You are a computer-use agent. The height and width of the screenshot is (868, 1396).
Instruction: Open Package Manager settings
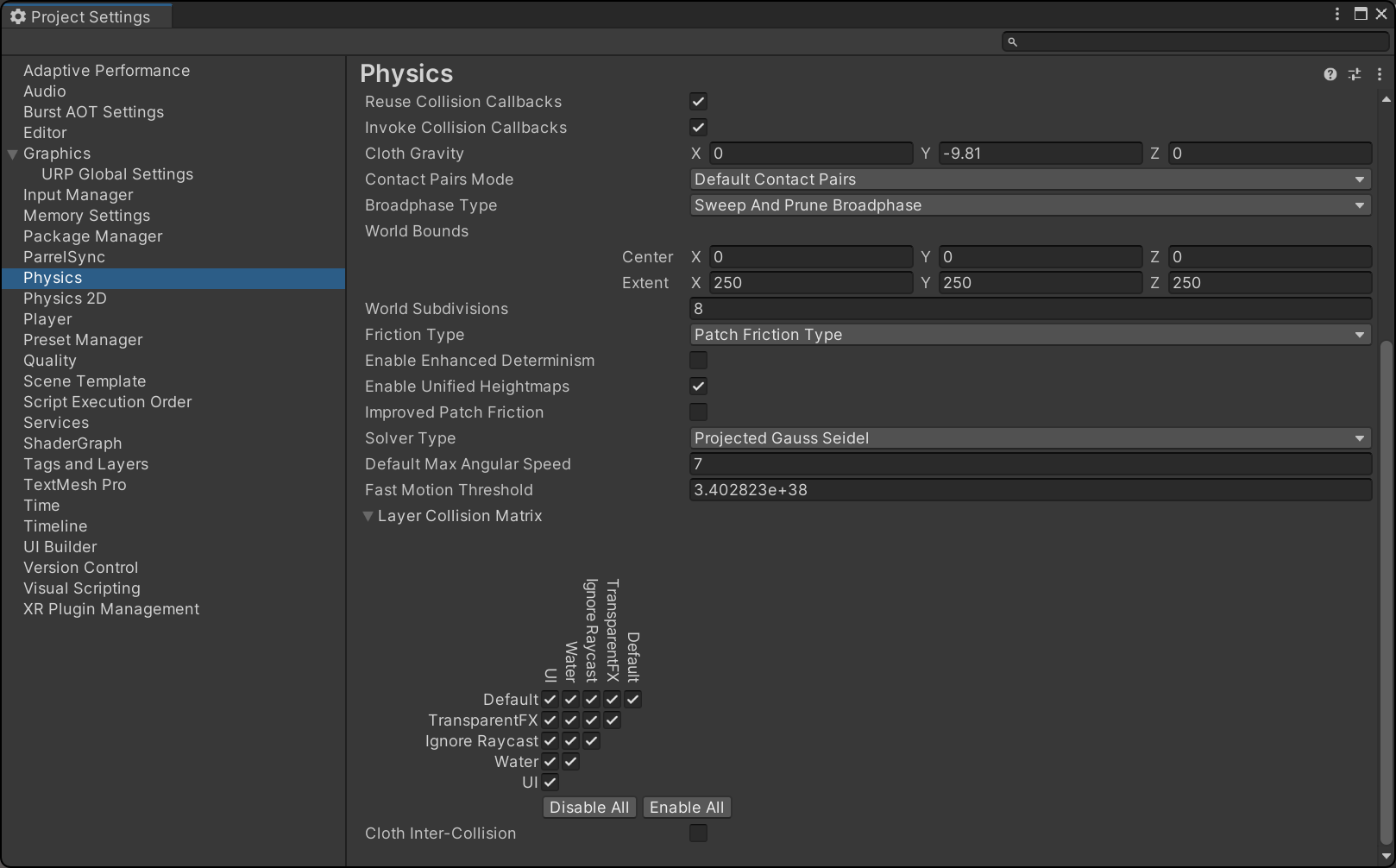pyautogui.click(x=93, y=236)
